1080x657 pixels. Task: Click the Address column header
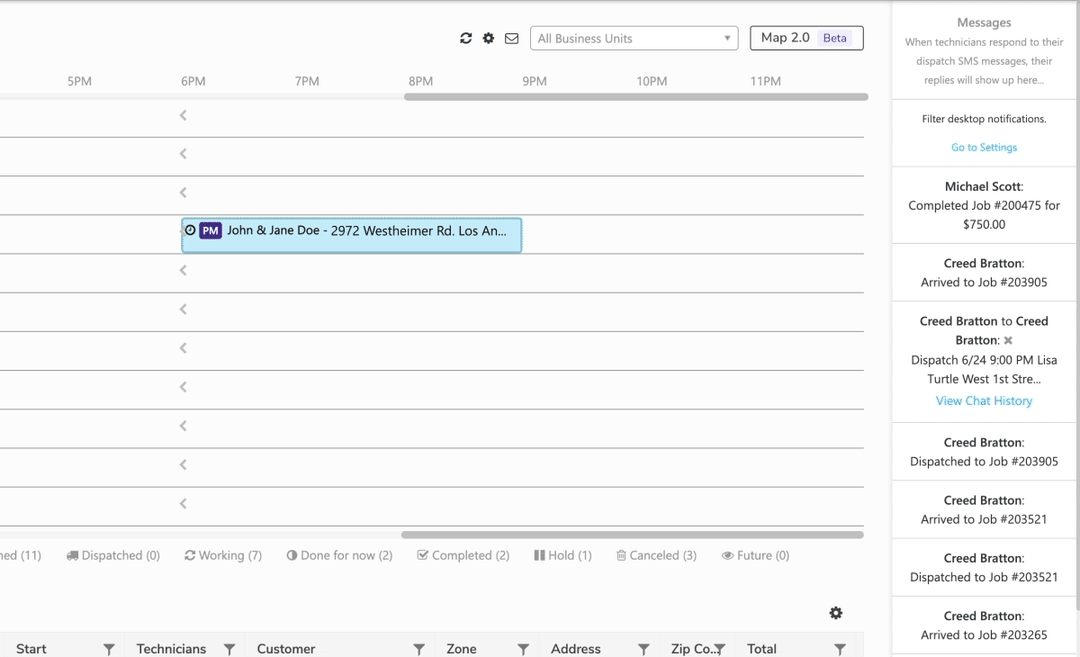(x=576, y=649)
